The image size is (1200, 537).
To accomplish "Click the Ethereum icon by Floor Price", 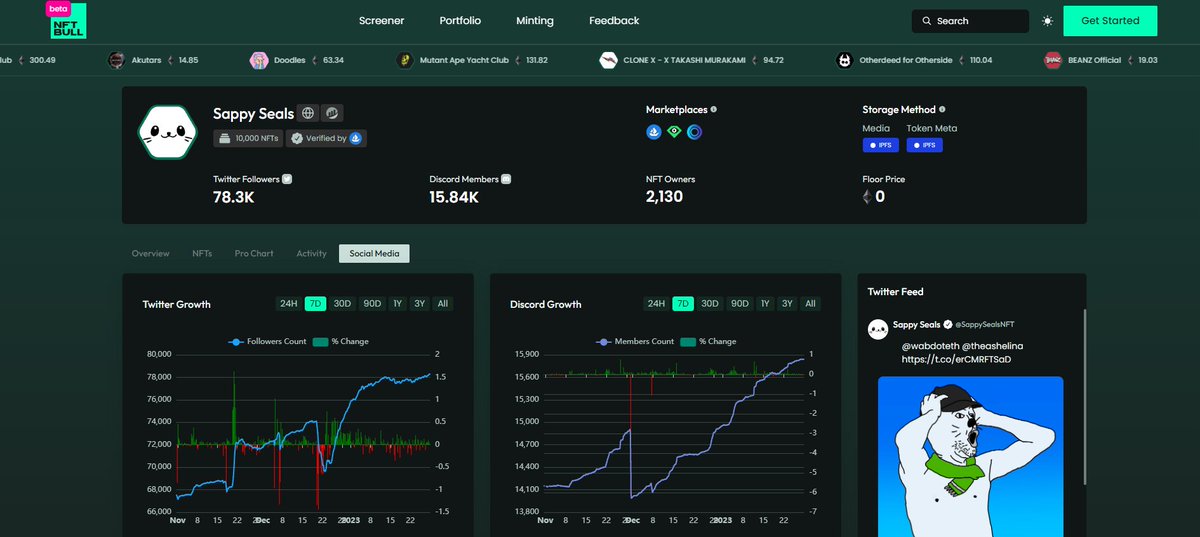I will (x=866, y=197).
